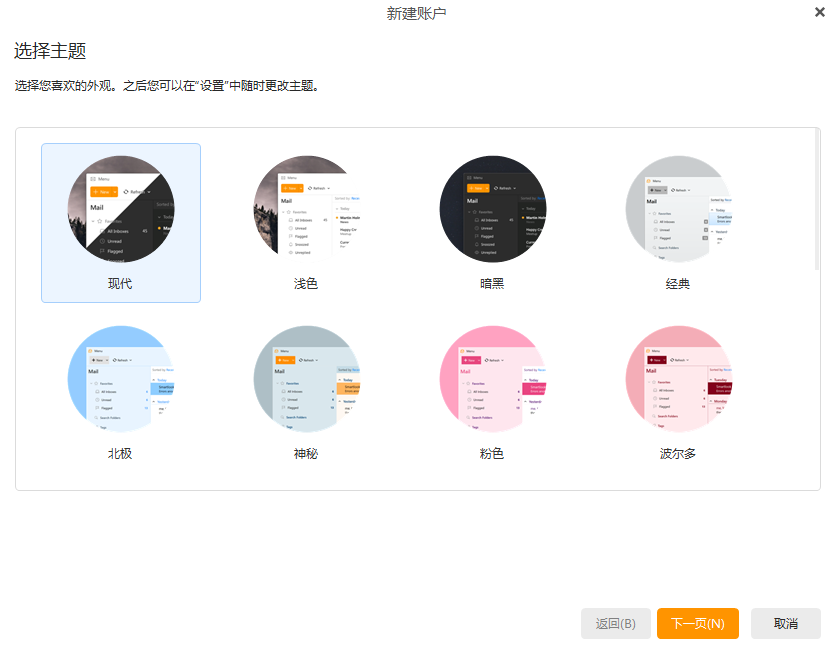Choose the 浅色 theme preview
The width and height of the screenshot is (836, 648).
307,209
